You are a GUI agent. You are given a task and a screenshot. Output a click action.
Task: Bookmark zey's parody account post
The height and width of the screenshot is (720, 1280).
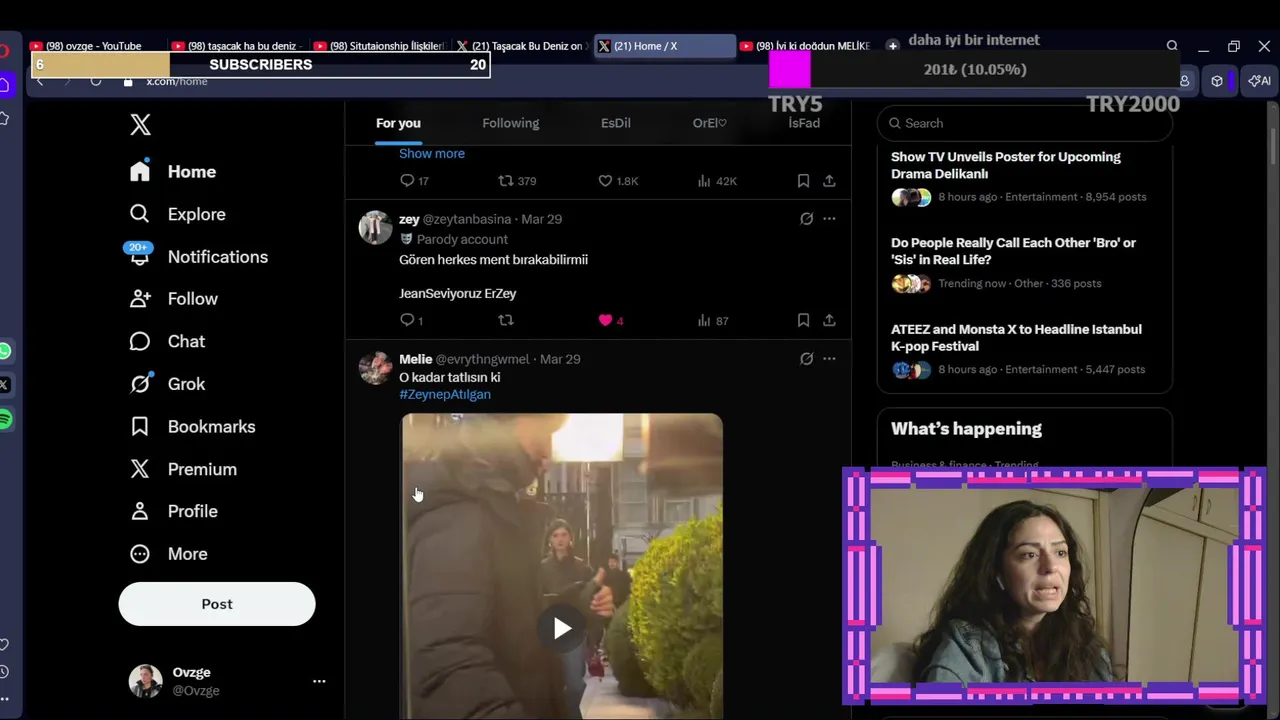(x=803, y=320)
